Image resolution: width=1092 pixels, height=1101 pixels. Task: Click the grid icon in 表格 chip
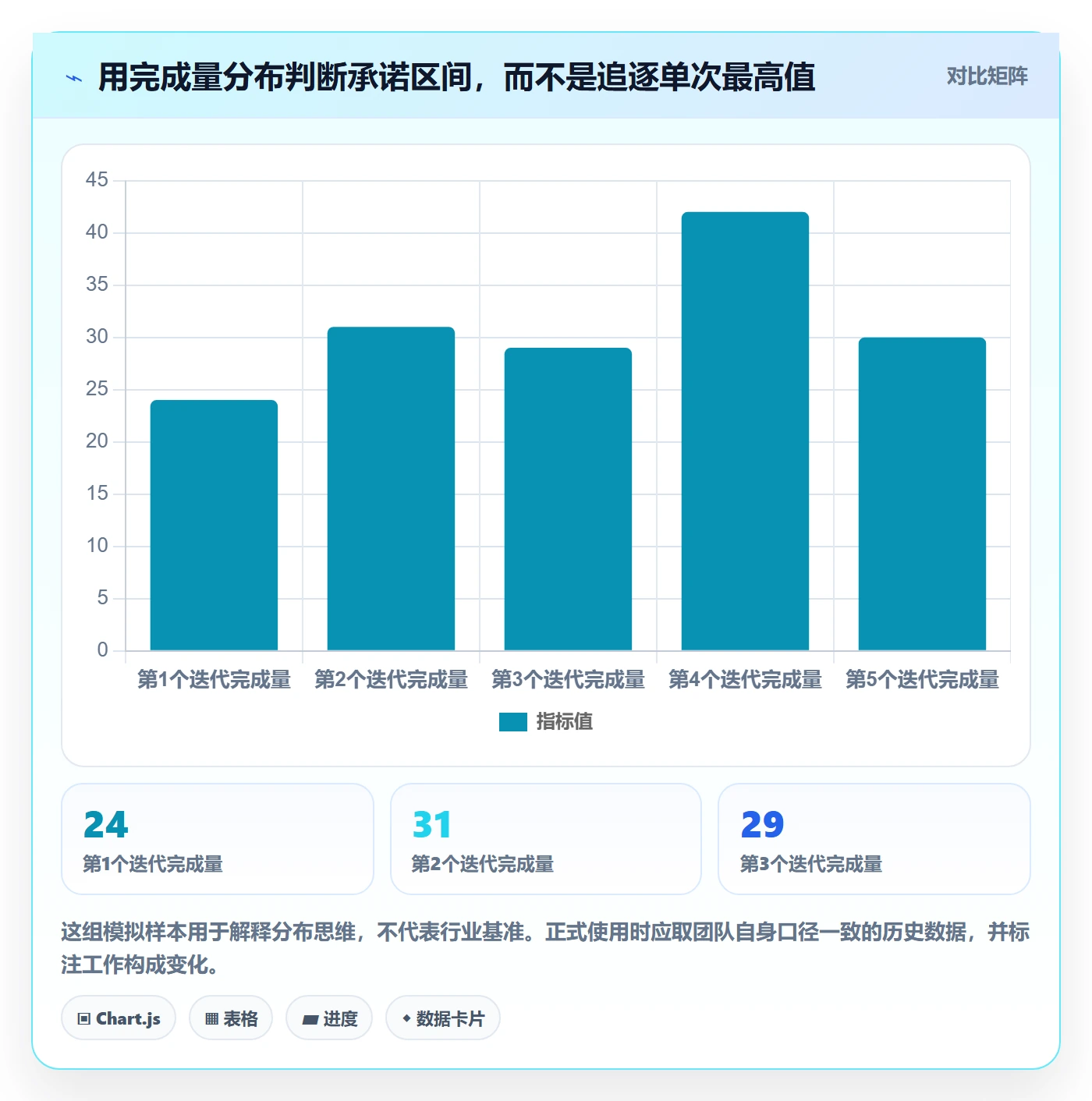211,1019
